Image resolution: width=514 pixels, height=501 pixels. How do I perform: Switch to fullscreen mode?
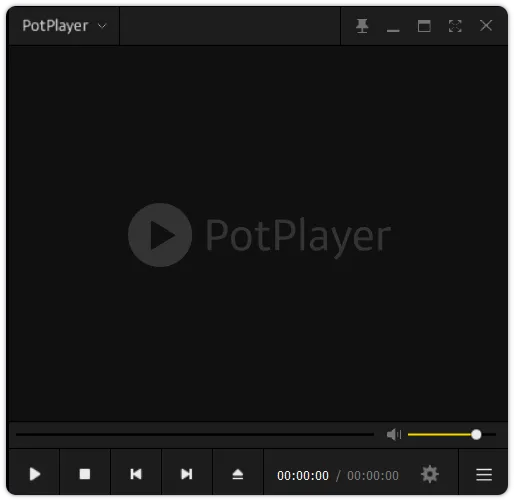(455, 26)
